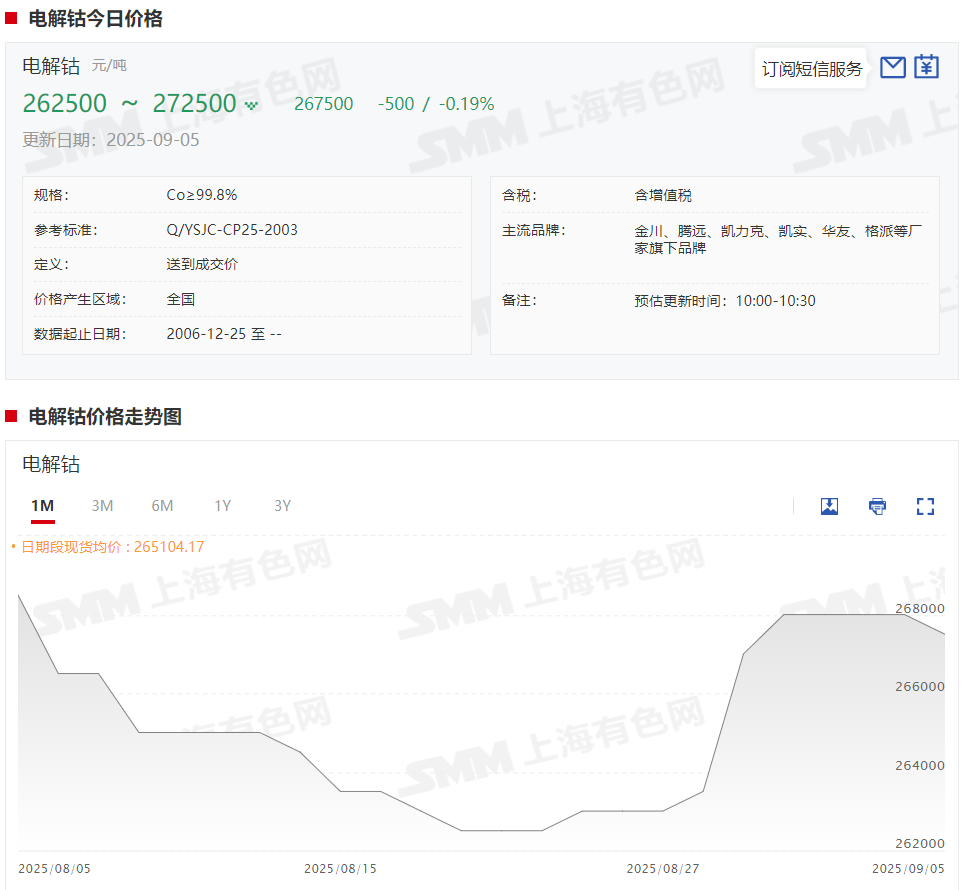Screen dimensions: 966x890
Task: Click the 268000 y-axis label
Action: (x=919, y=608)
